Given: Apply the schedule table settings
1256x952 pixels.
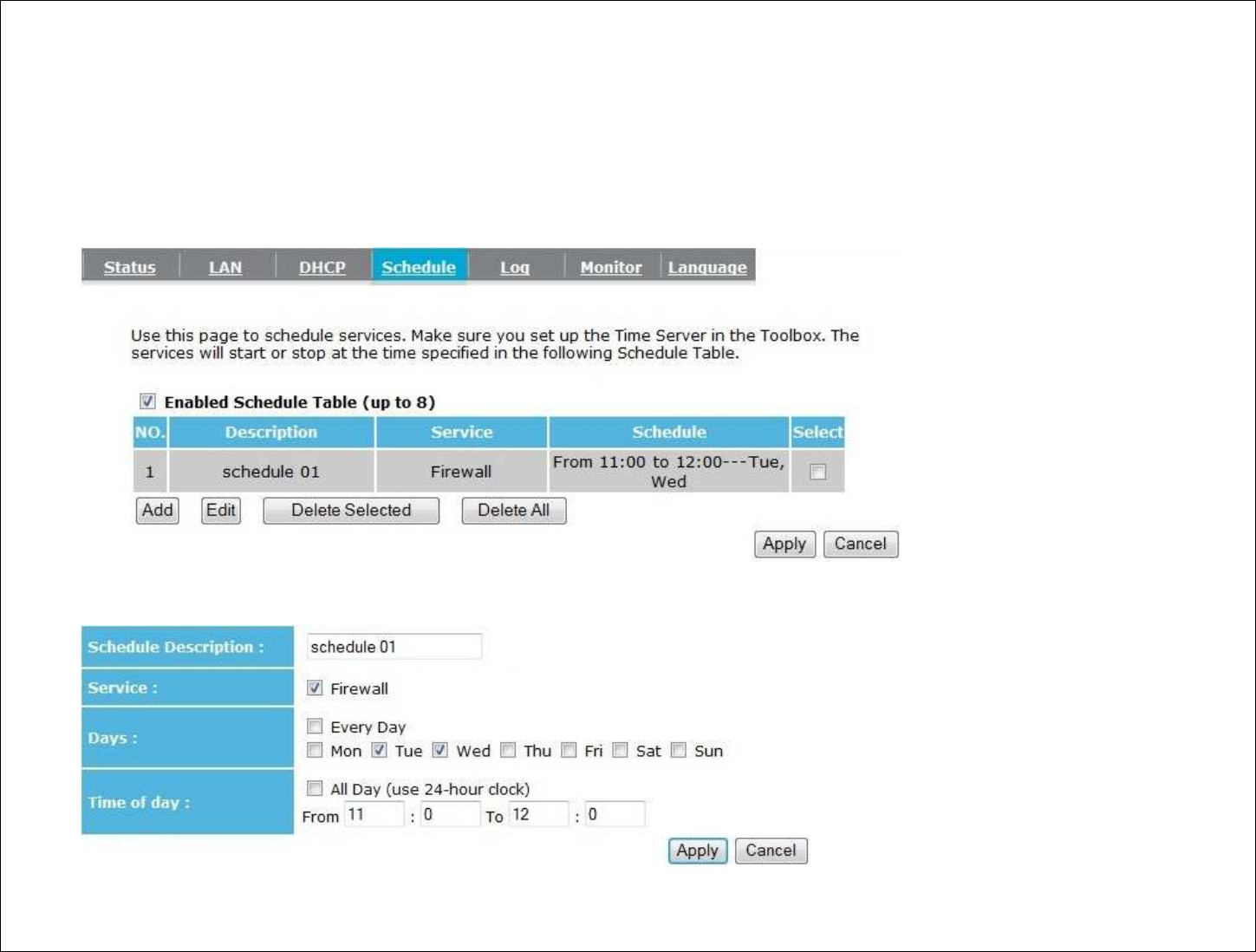Looking at the screenshot, I should tap(784, 544).
